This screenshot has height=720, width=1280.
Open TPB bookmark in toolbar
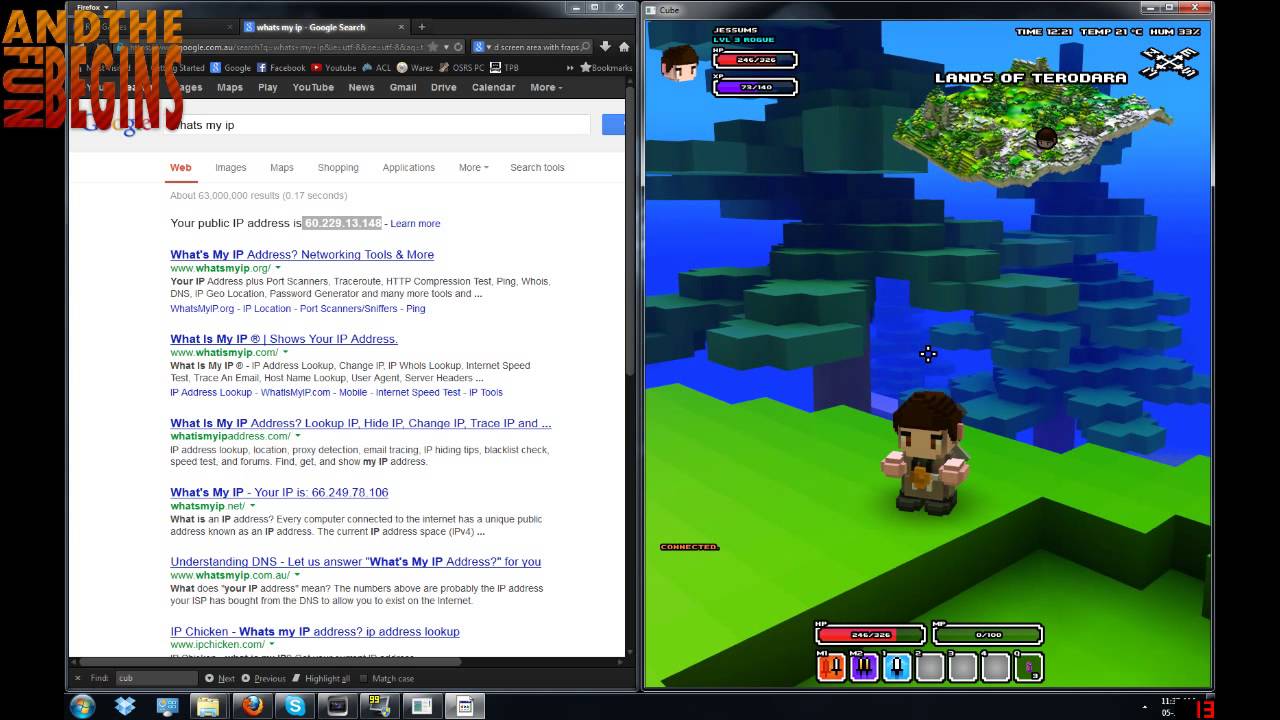505,68
